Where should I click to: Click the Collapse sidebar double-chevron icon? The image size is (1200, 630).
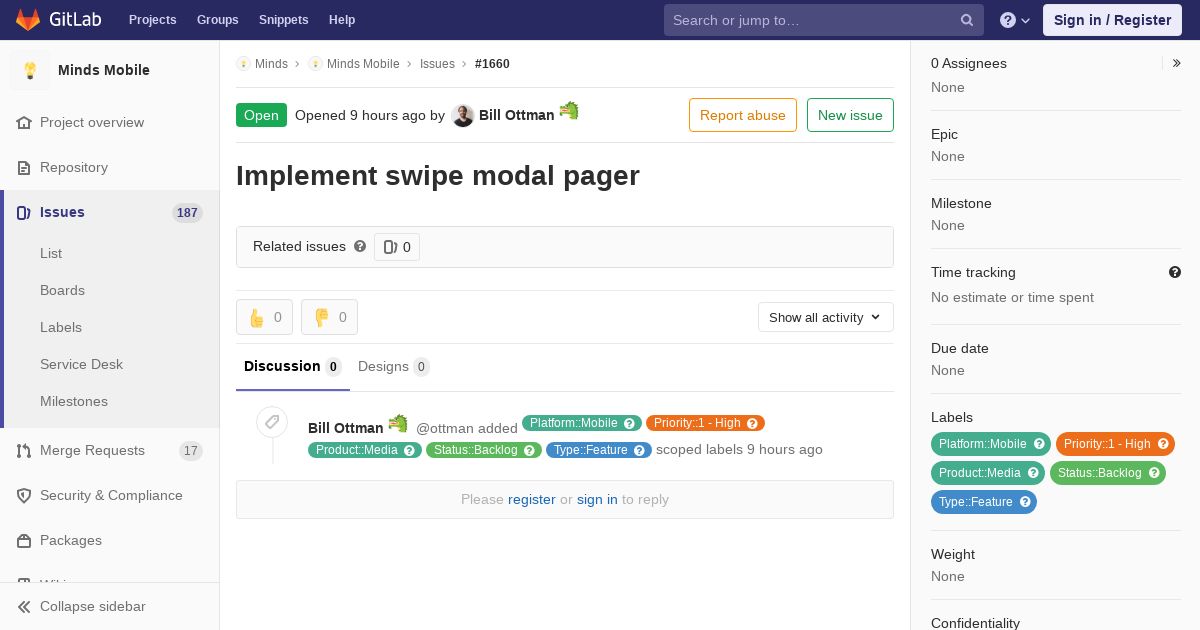point(24,606)
